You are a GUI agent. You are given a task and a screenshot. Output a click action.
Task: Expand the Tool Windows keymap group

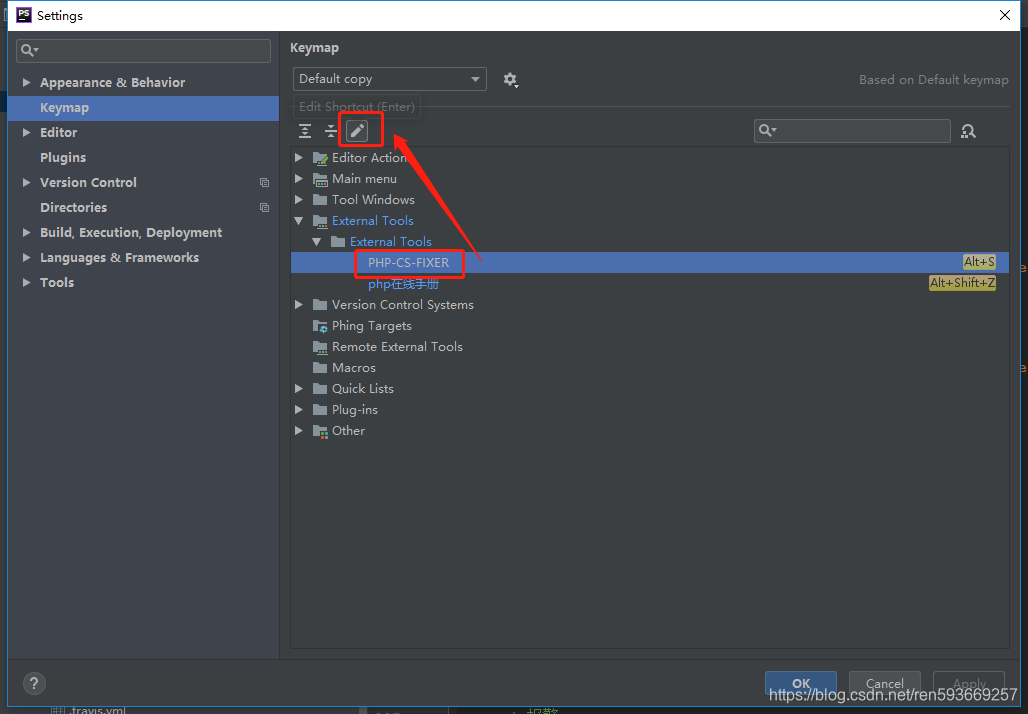pos(299,199)
